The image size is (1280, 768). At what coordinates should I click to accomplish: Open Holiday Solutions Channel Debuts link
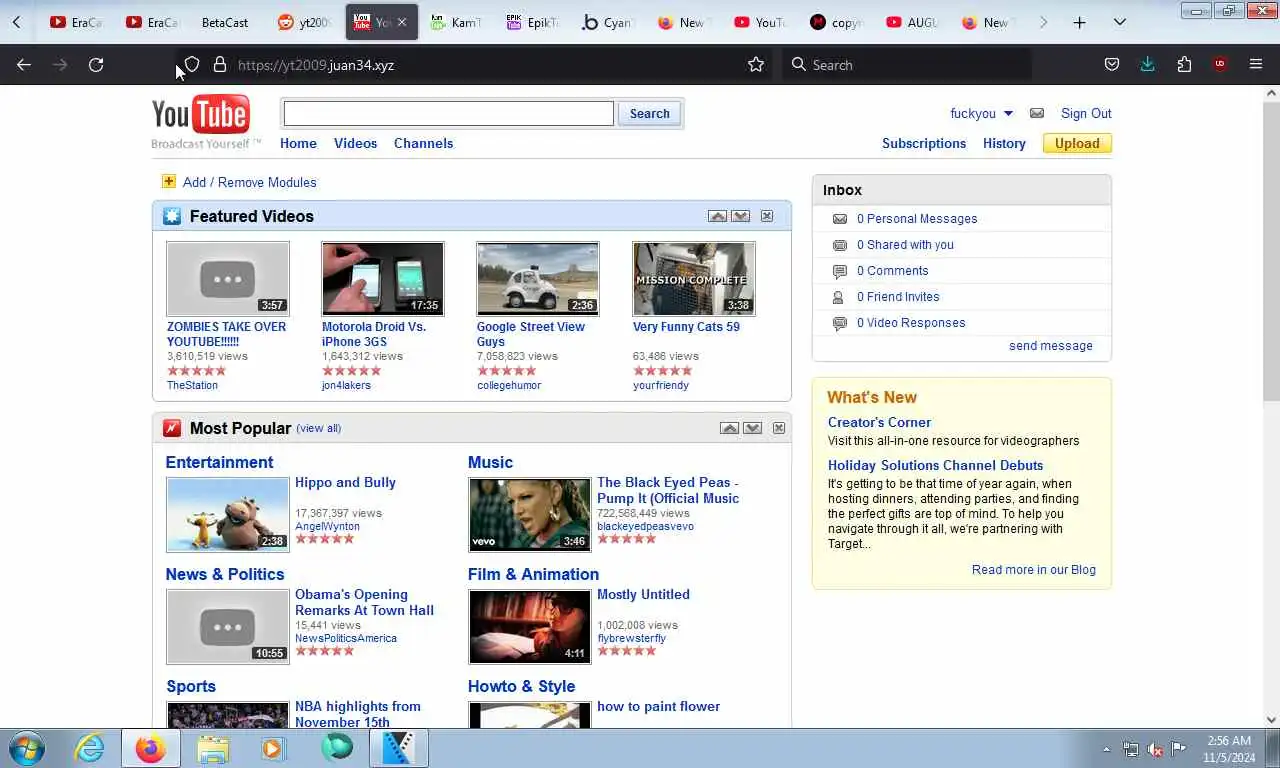(x=935, y=465)
